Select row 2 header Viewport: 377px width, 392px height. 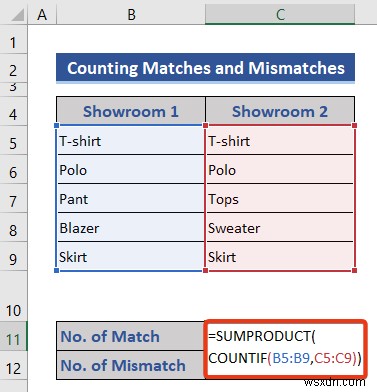coord(13,68)
